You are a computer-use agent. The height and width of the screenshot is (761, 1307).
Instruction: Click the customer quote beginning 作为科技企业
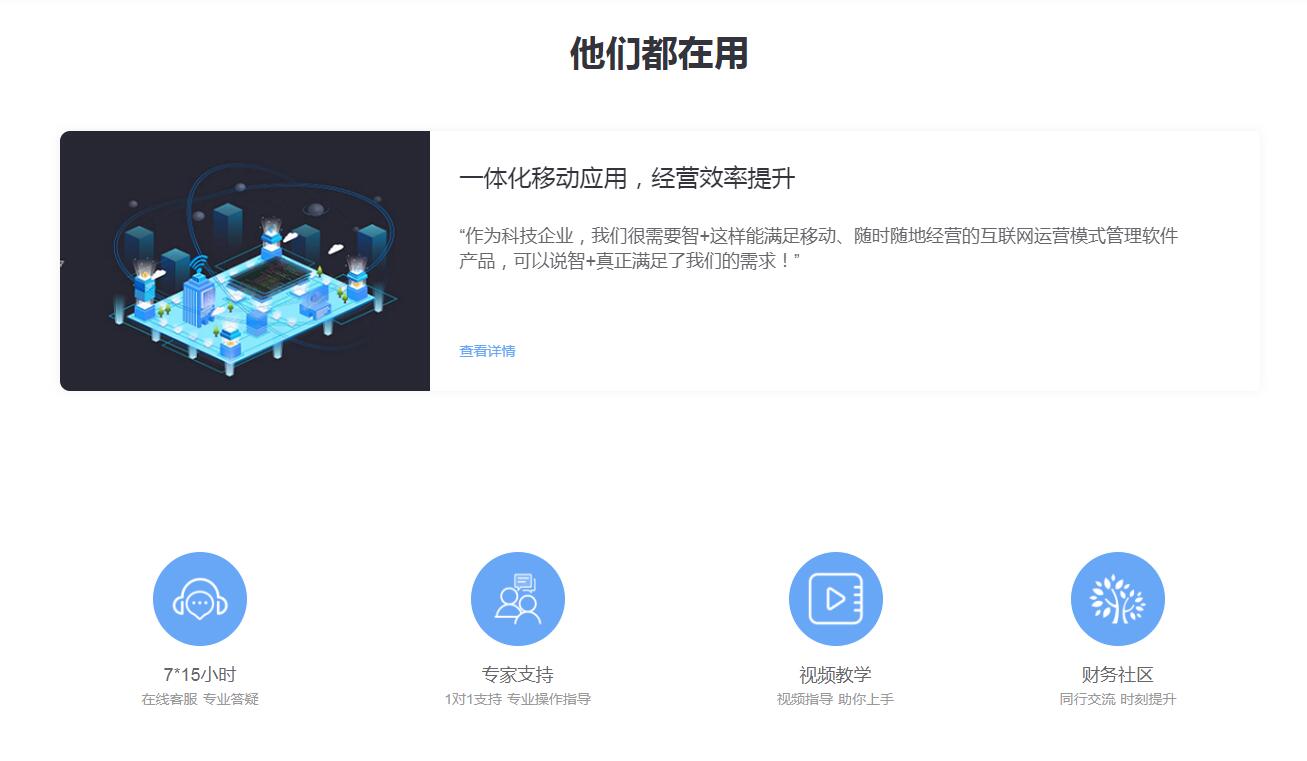coord(819,249)
